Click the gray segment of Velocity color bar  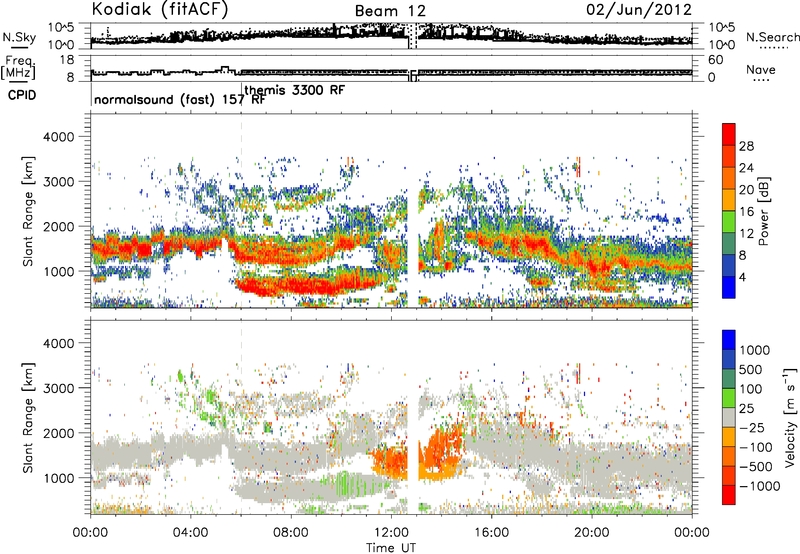[729, 417]
